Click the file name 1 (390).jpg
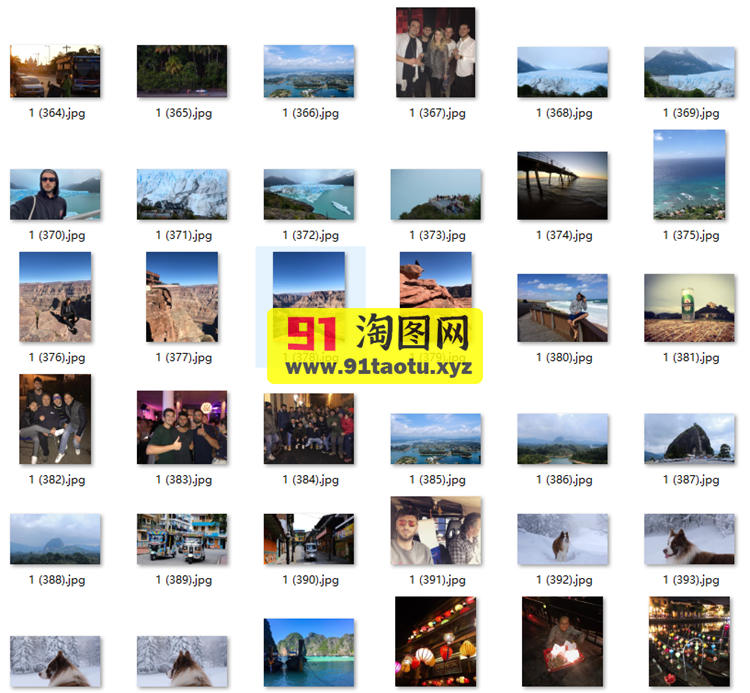The width and height of the screenshot is (750, 693). click(310, 580)
